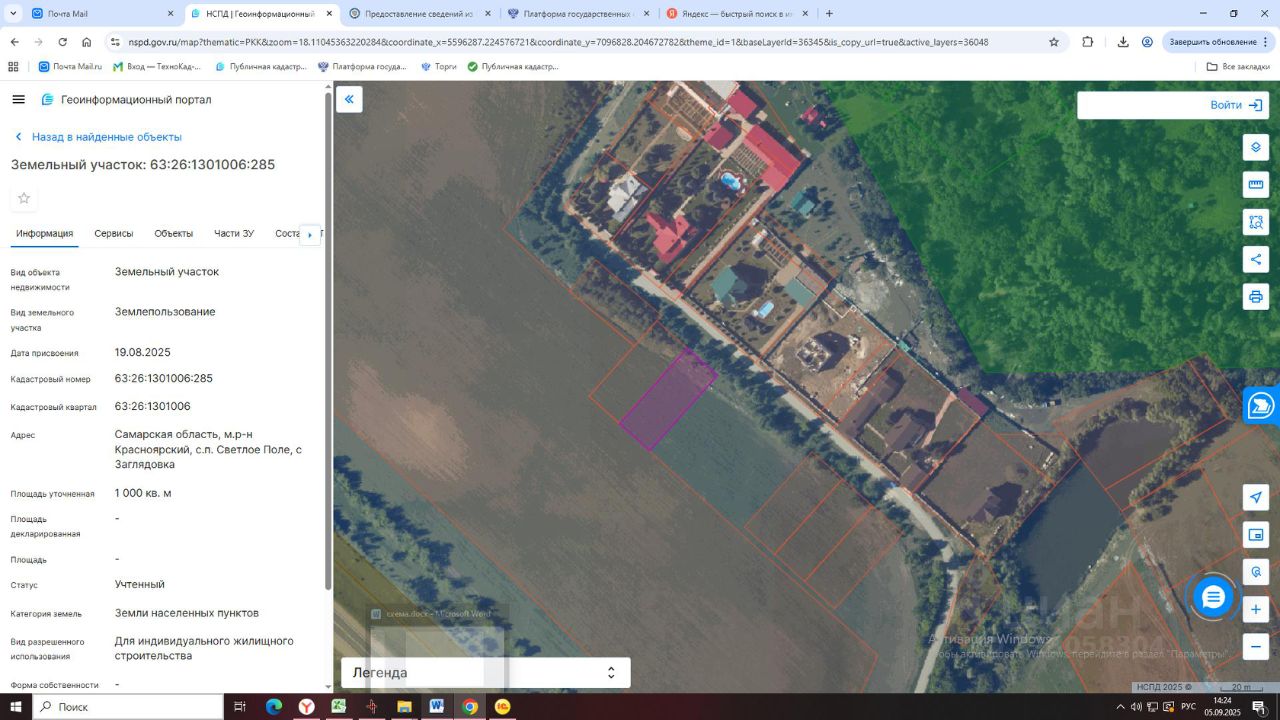Activate the ruler measurement tool

[1256, 184]
